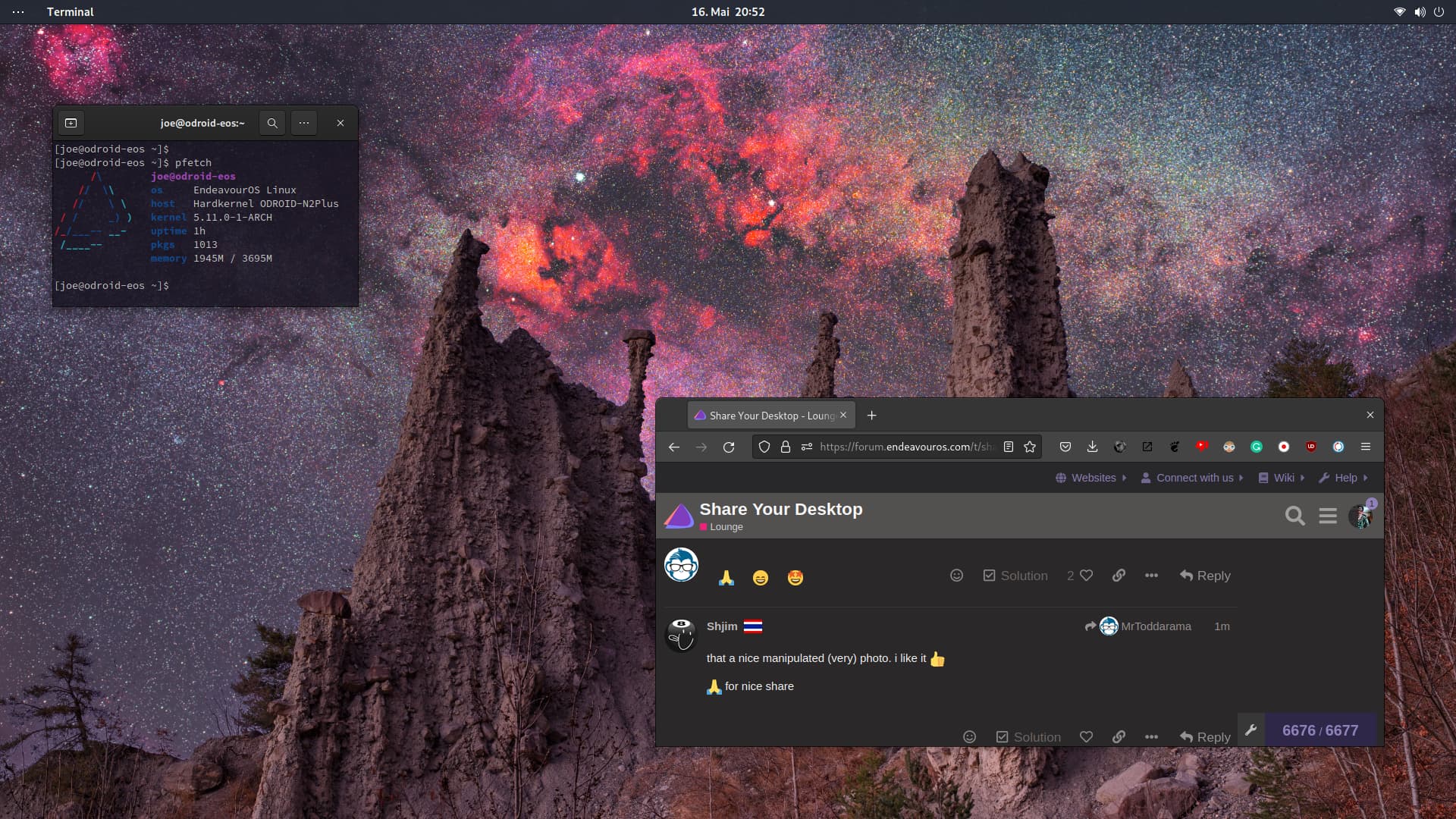Click the 1m post timestamp
The width and height of the screenshot is (1456, 819).
tap(1222, 626)
